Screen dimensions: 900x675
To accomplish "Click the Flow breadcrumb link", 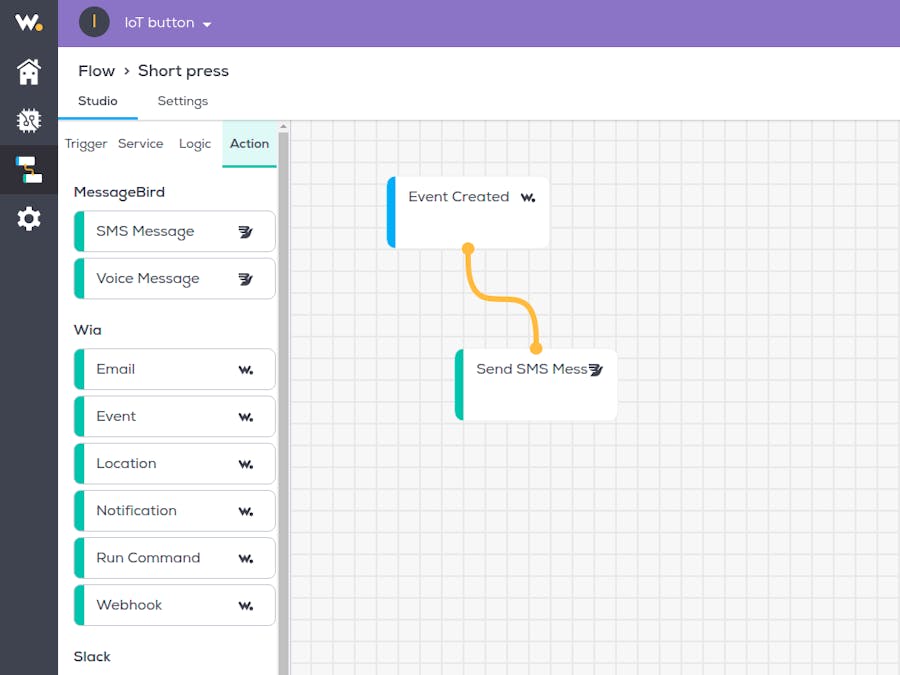I will point(96,71).
